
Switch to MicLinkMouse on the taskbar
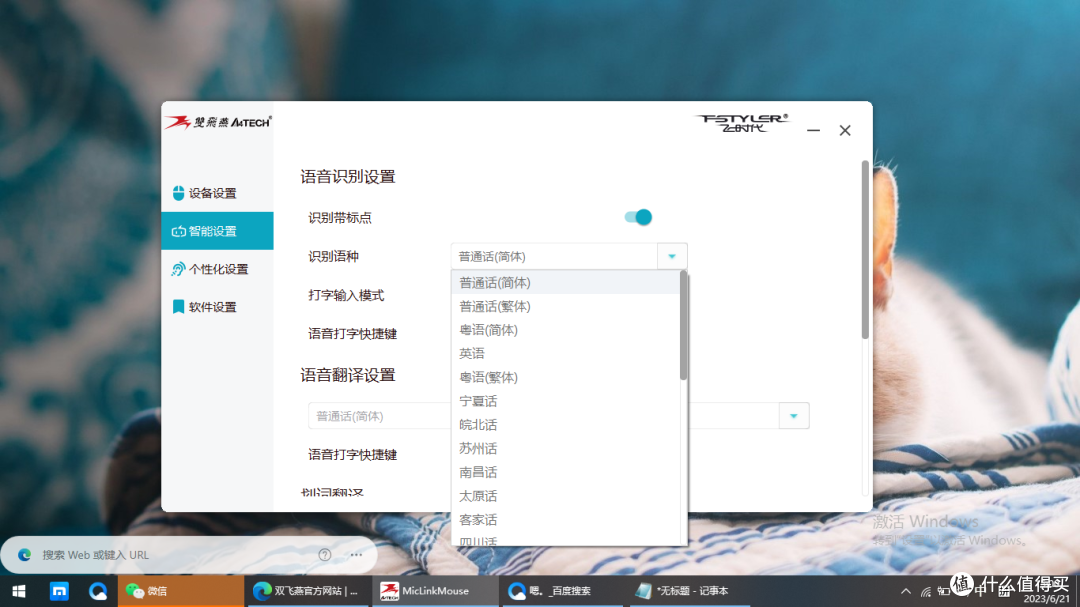tap(435, 591)
